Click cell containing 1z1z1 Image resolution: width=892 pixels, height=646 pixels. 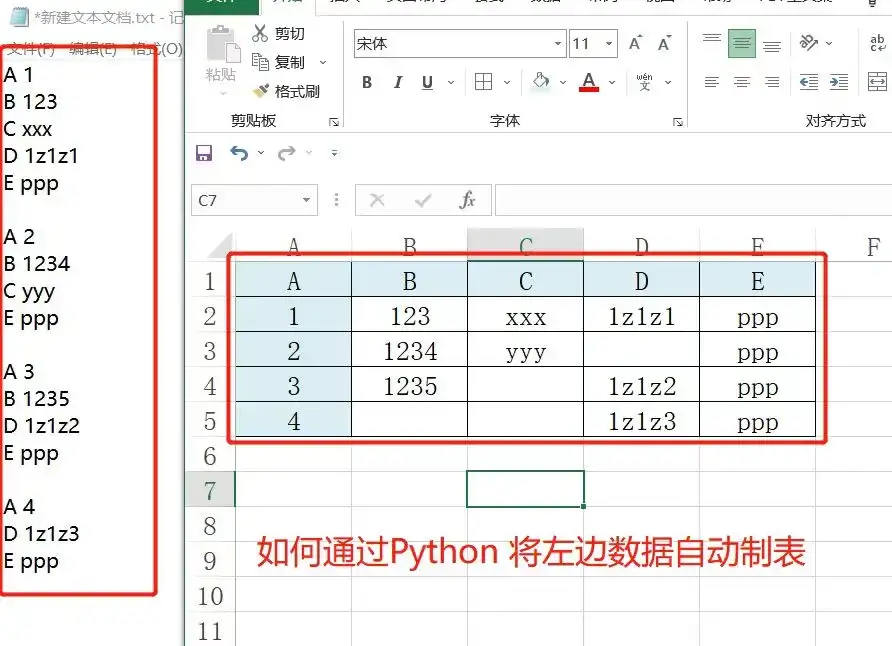tap(642, 316)
